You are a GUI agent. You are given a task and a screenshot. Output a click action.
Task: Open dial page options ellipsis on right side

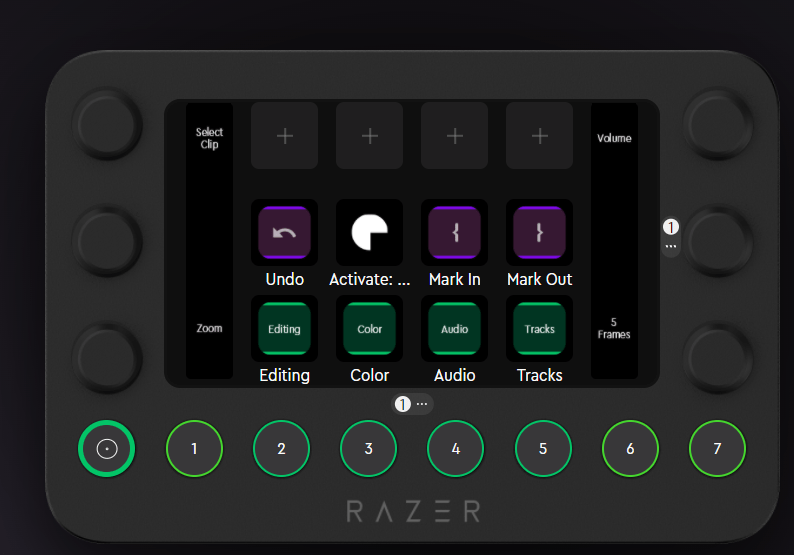(671, 246)
